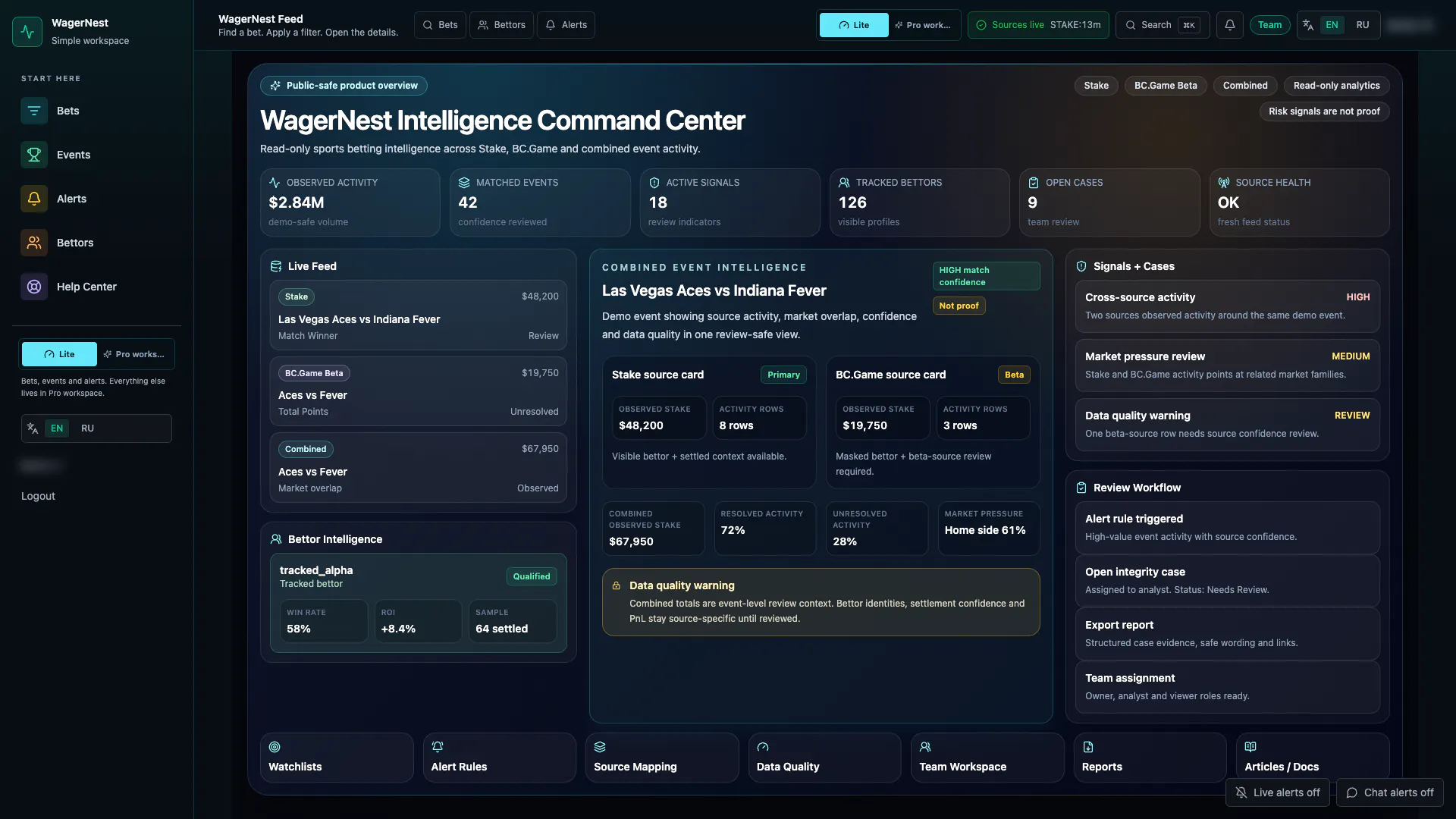Click the Articles / Docs book icon
This screenshot has height=819, width=1456.
pos(1250,747)
